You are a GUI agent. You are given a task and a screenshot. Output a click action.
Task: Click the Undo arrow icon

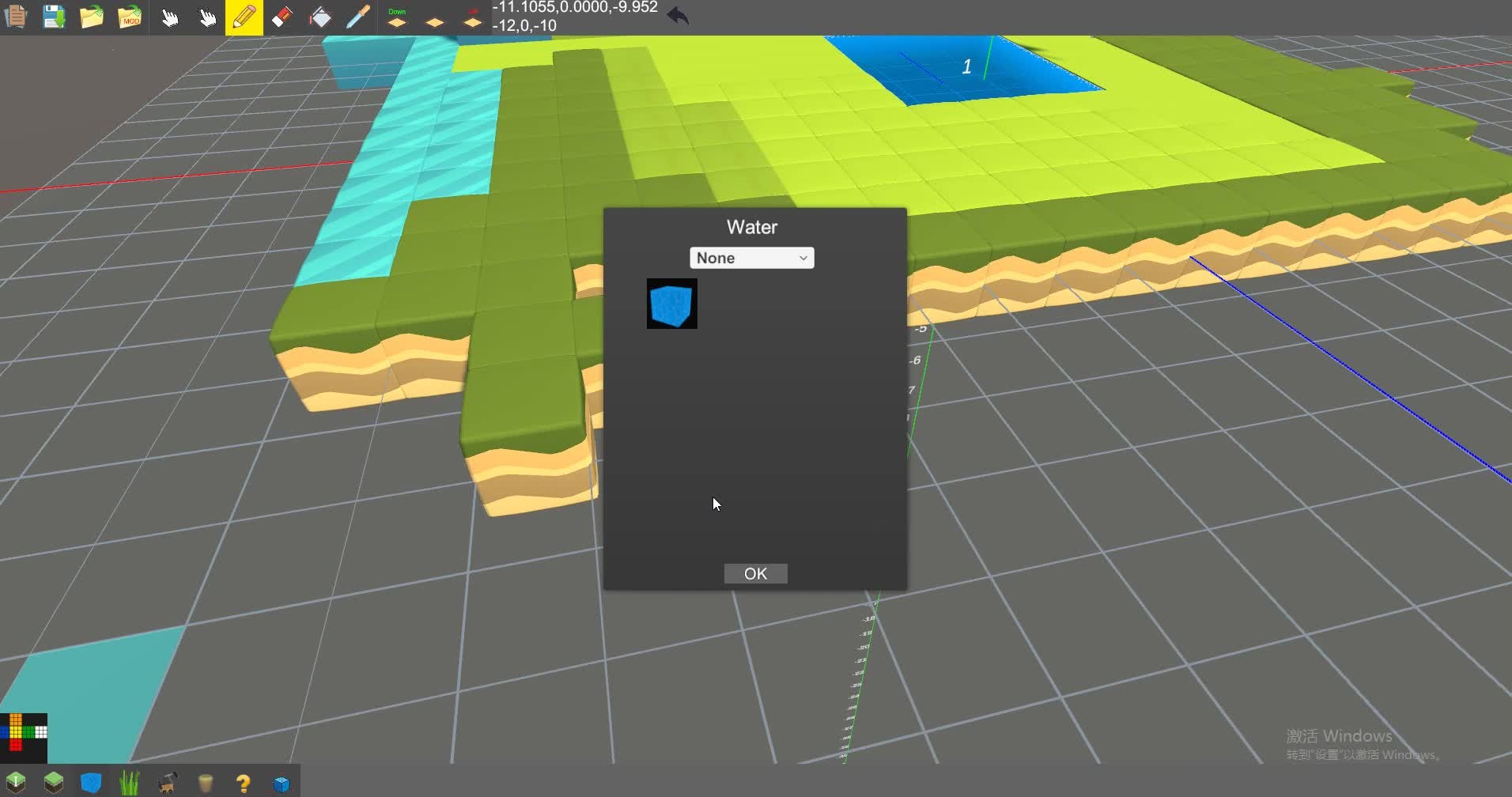678,16
